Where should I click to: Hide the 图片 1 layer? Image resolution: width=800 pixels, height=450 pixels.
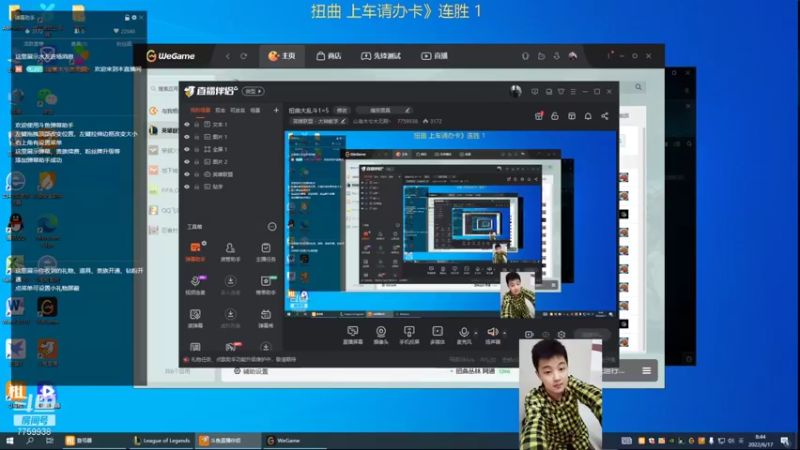coord(187,137)
